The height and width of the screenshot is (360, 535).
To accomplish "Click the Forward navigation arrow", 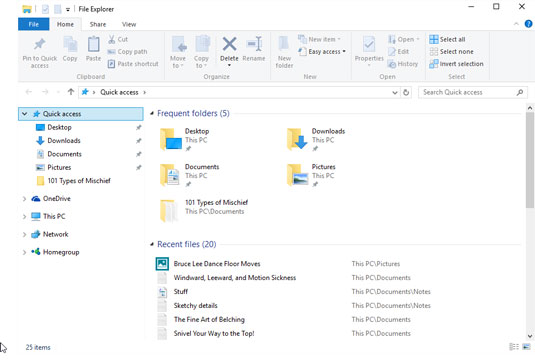I will coord(45,92).
